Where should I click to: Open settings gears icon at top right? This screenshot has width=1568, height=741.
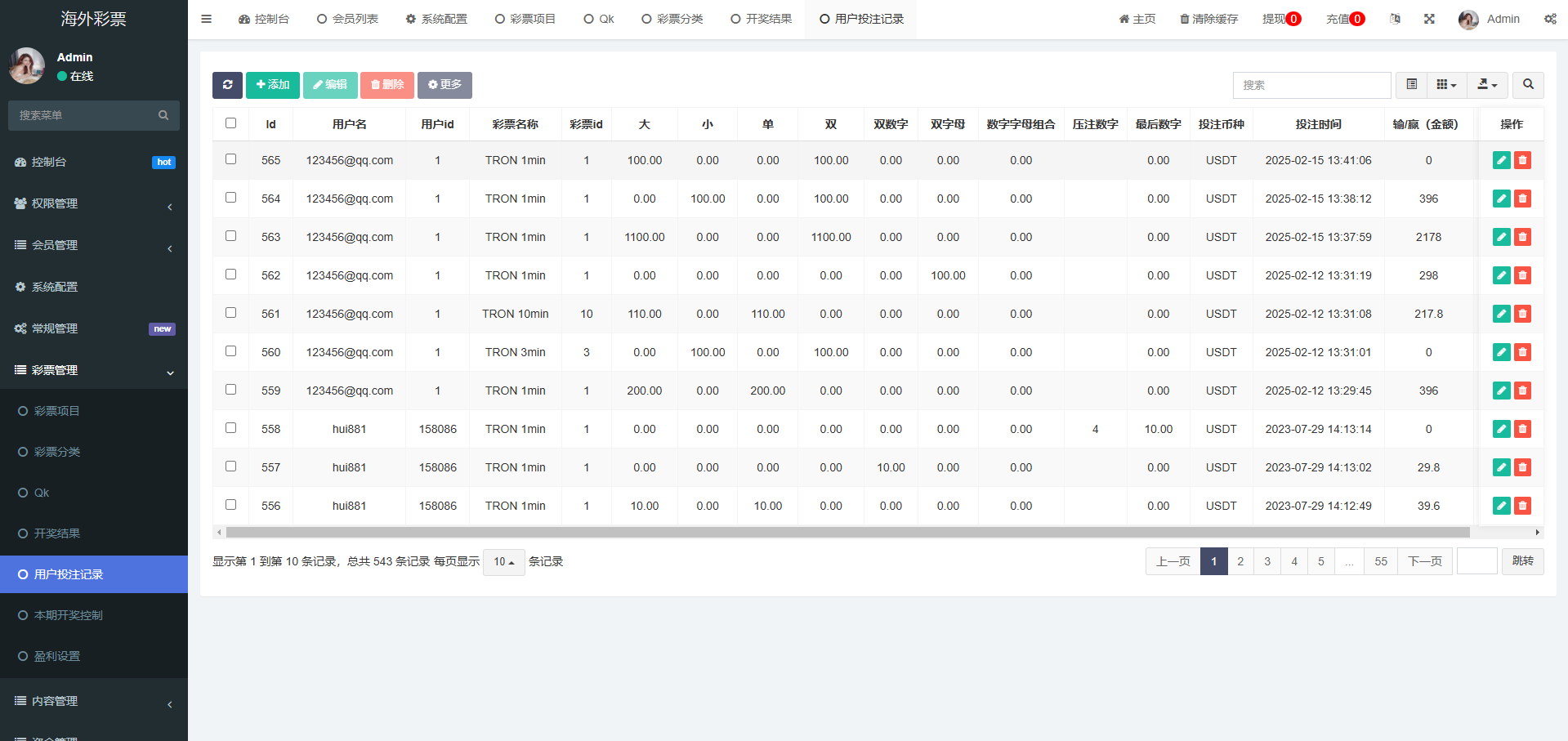pos(1550,19)
